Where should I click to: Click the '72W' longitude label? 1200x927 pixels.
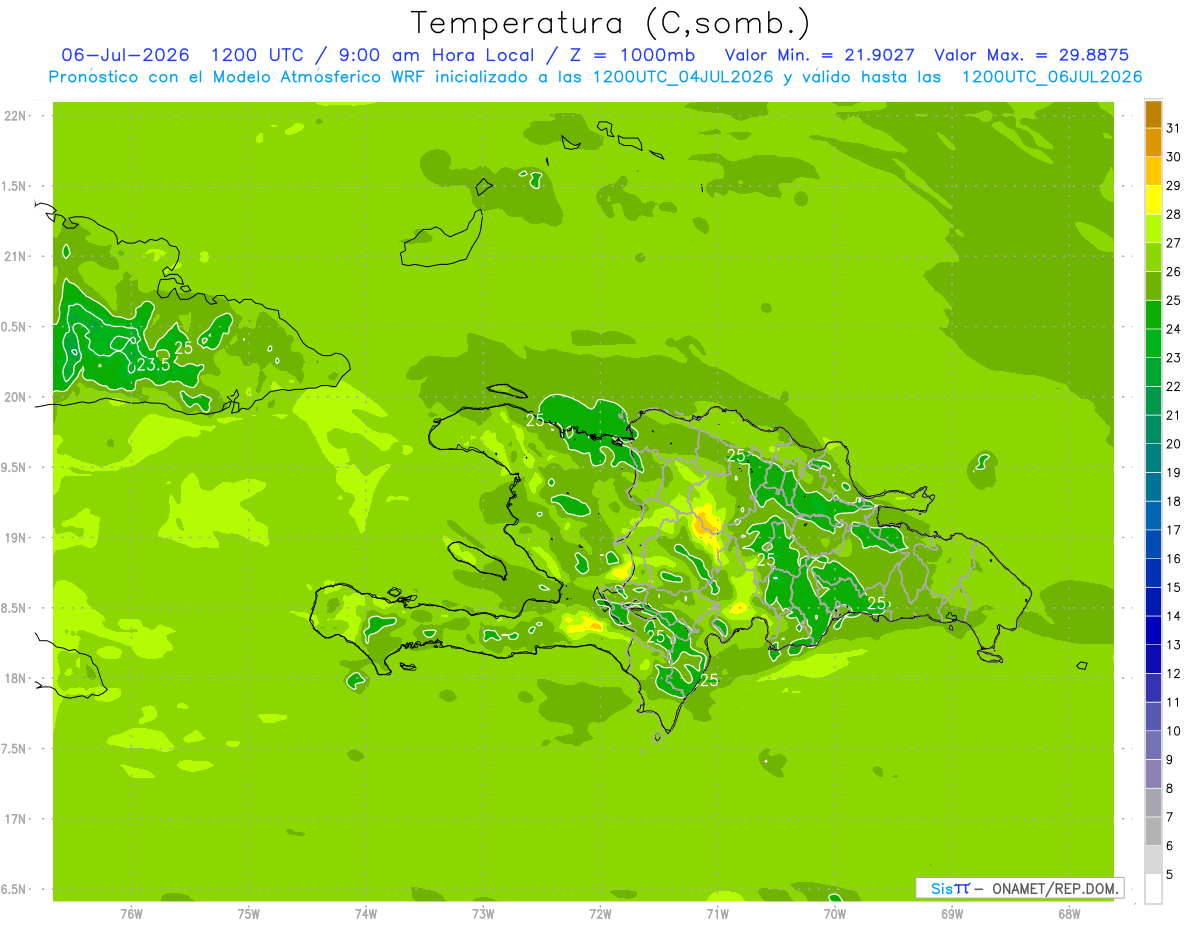coord(600,915)
